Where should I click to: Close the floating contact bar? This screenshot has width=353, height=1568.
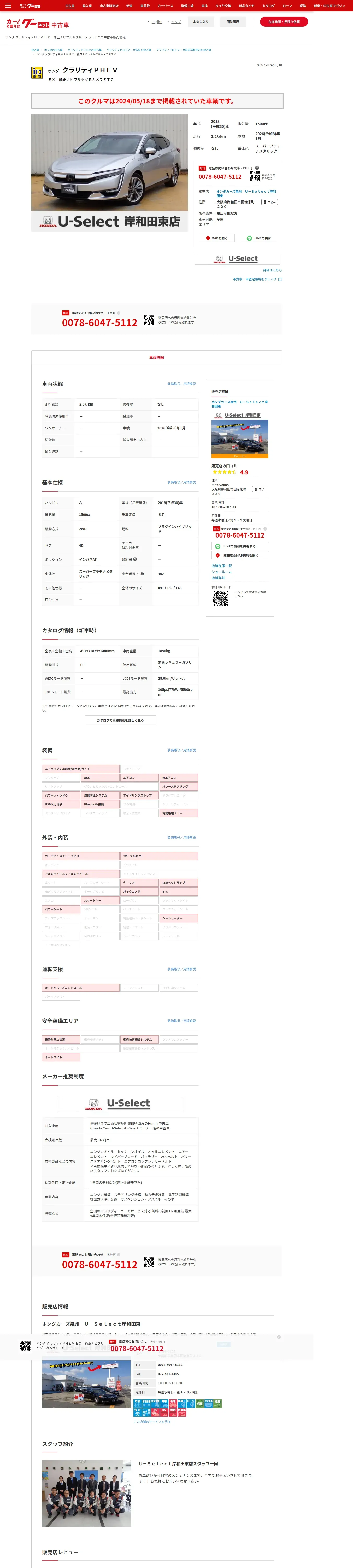pyautogui.click(x=279, y=1337)
